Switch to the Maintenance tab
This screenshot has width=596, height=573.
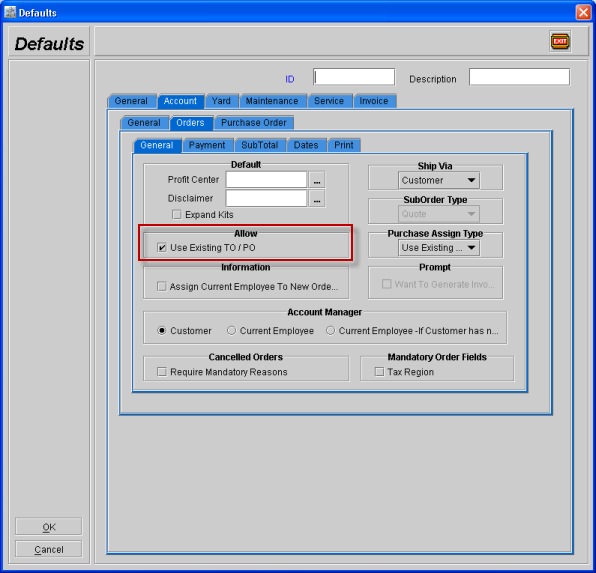272,101
